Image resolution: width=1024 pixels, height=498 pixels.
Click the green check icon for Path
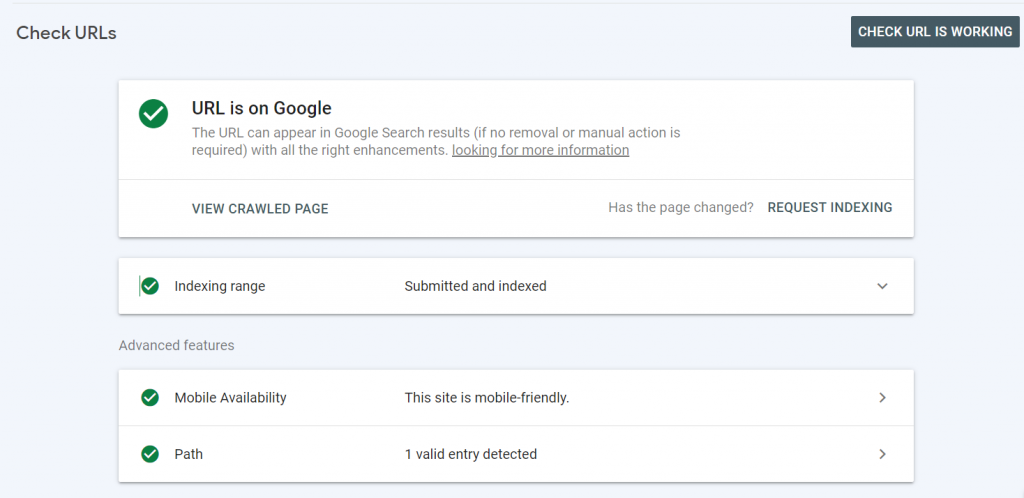click(150, 454)
